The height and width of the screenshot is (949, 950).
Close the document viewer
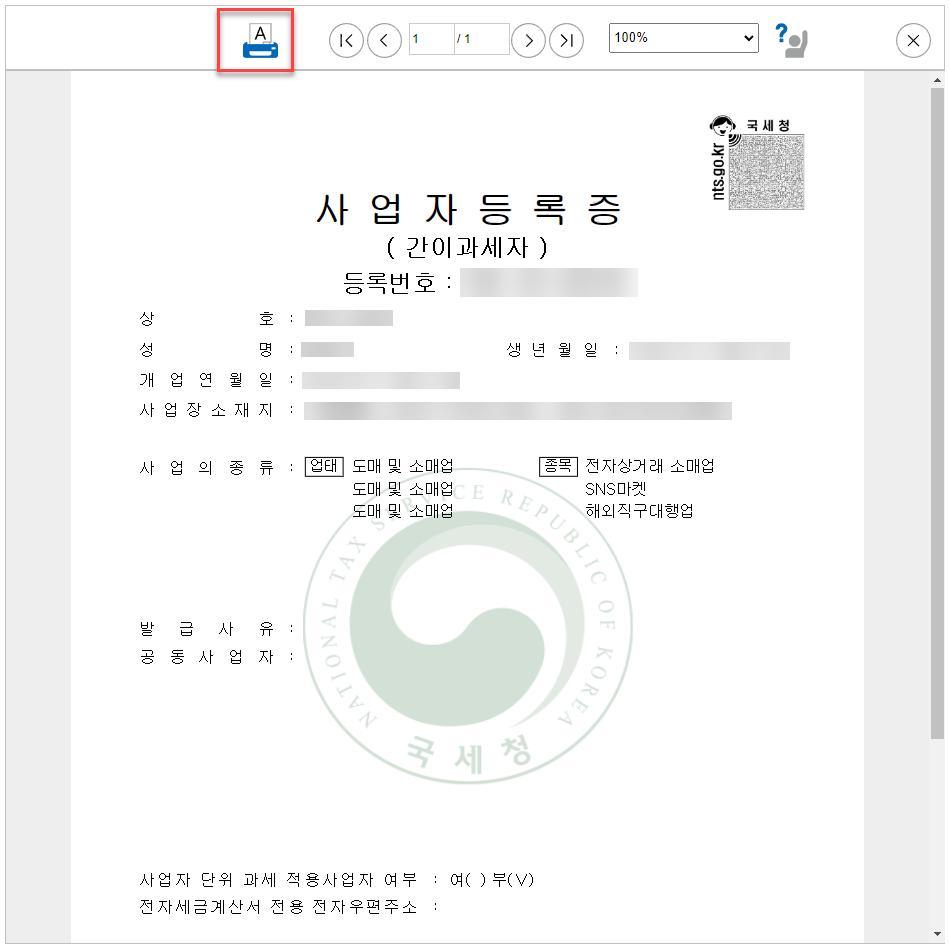(913, 41)
